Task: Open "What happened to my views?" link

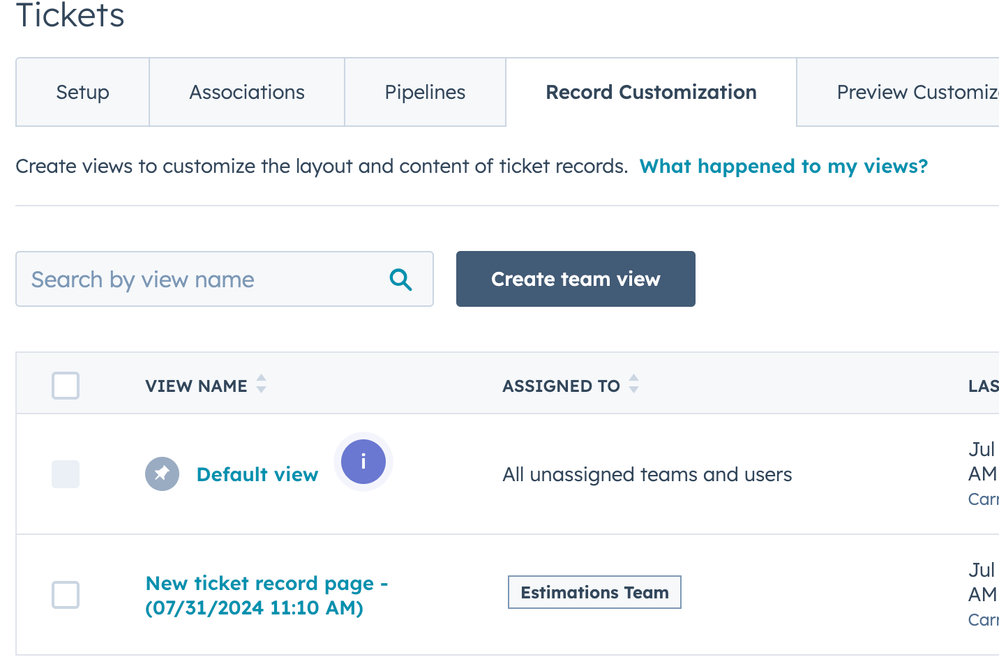Action: [x=784, y=166]
